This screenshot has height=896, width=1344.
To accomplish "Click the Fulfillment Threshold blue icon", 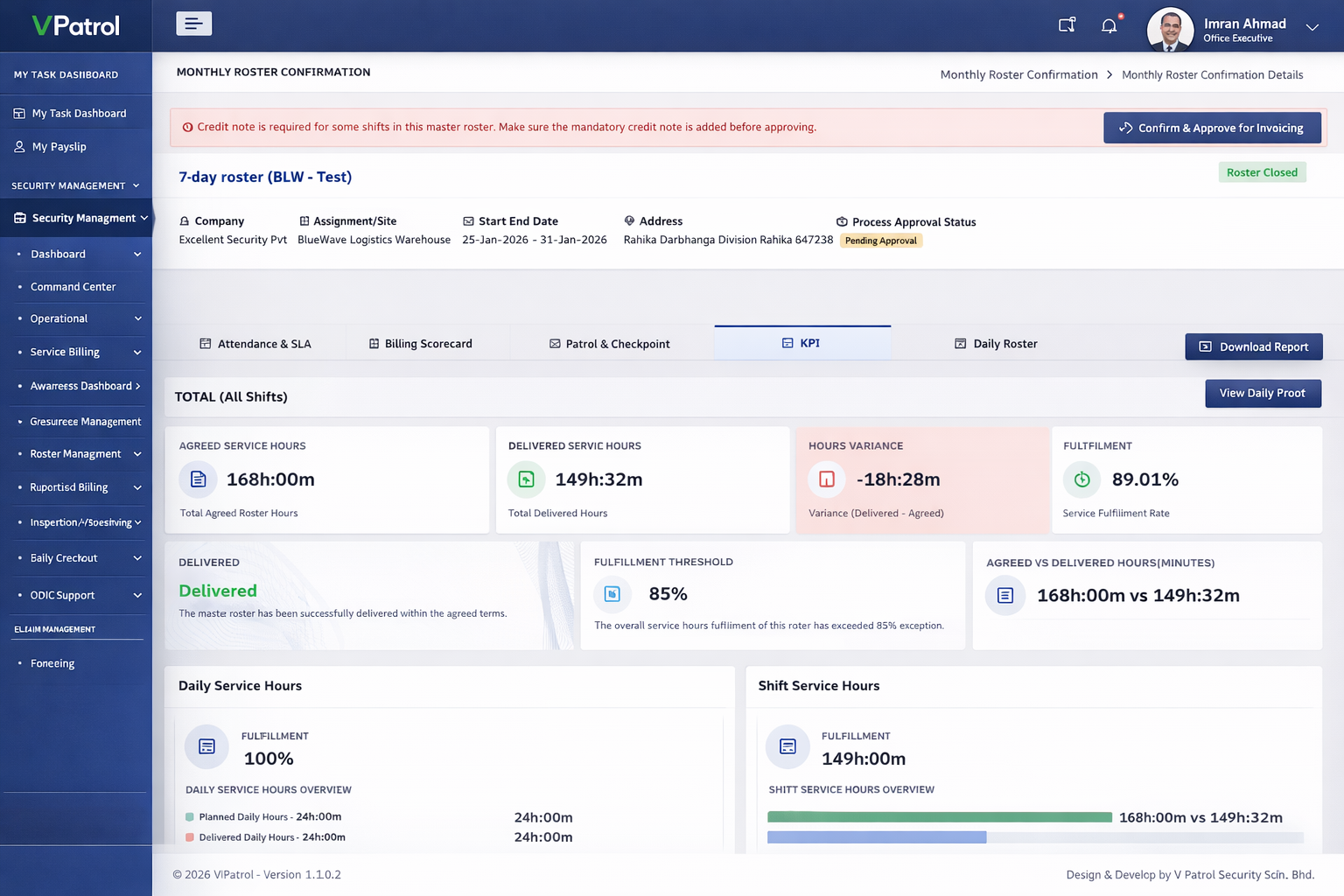I will click(612, 594).
